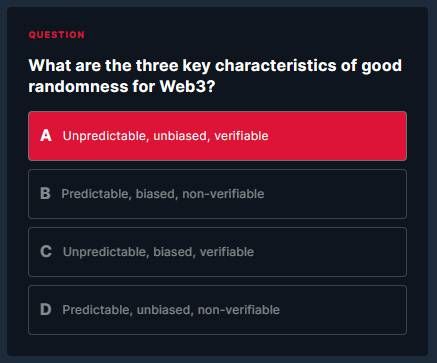Click the question heading about good randomness
Viewport: 437px width, 363px height.
click(215, 76)
